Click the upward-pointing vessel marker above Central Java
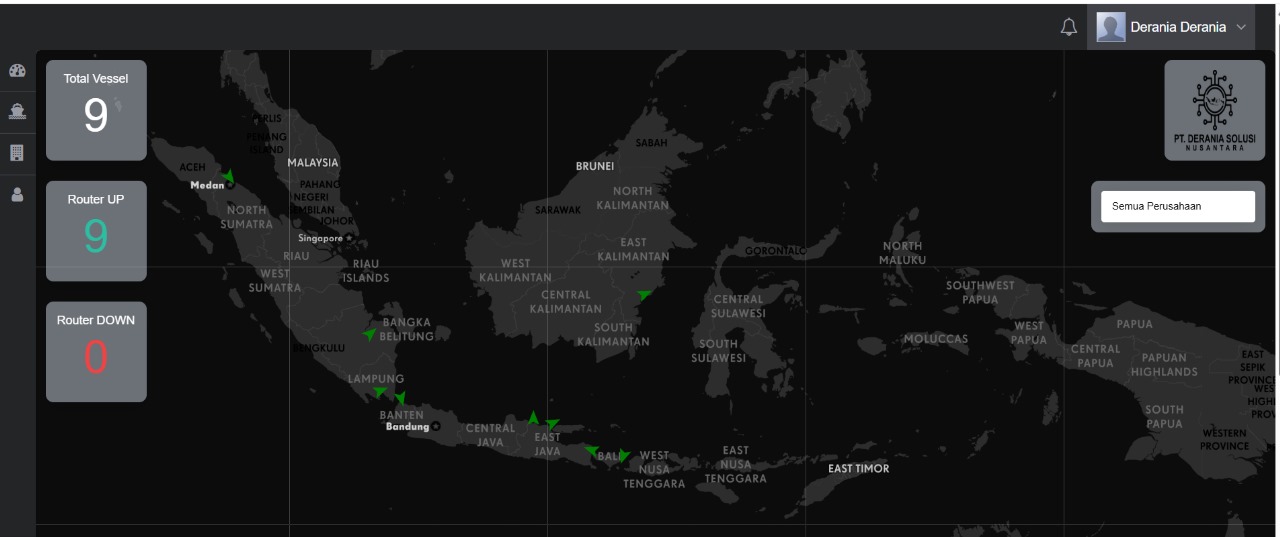This screenshot has width=1280, height=537. (x=533, y=417)
